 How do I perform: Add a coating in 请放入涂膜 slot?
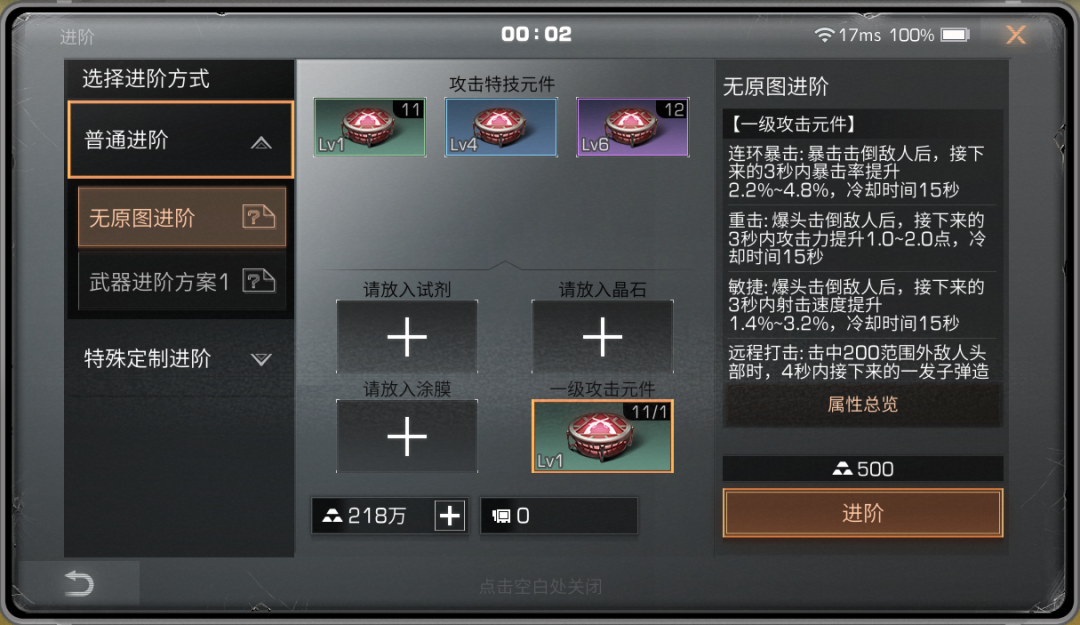point(407,437)
